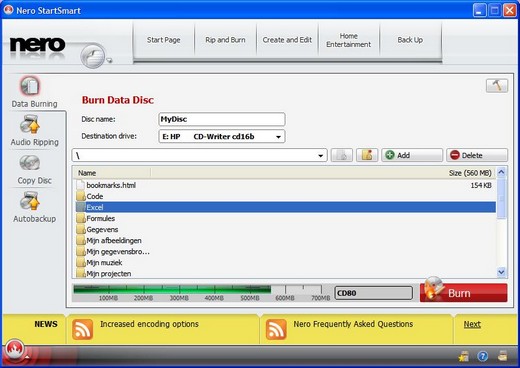
Task: Click the drive icon in bottom bar
Action: click(x=502, y=356)
